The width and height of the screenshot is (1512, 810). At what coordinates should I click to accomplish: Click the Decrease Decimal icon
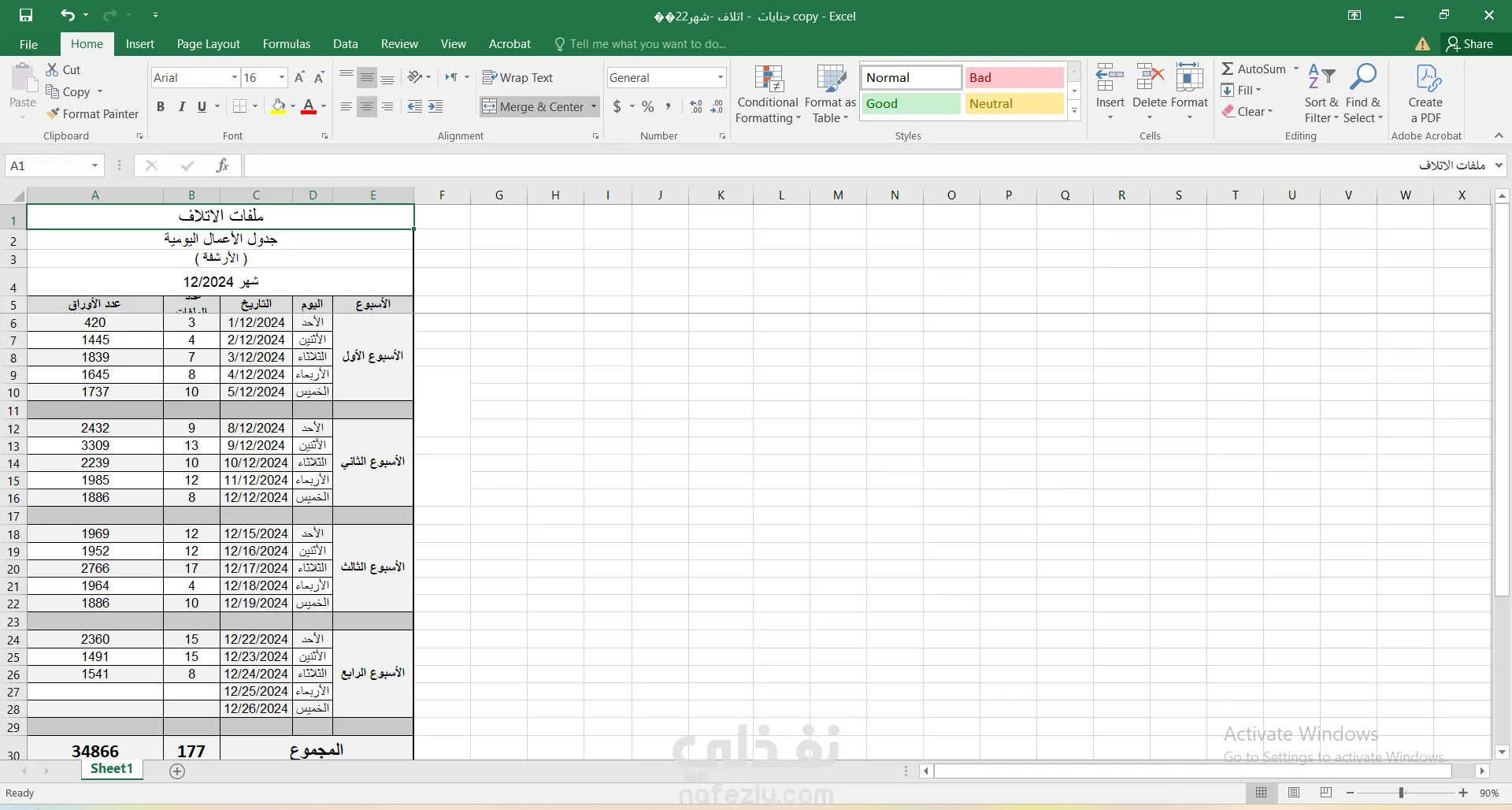[717, 106]
